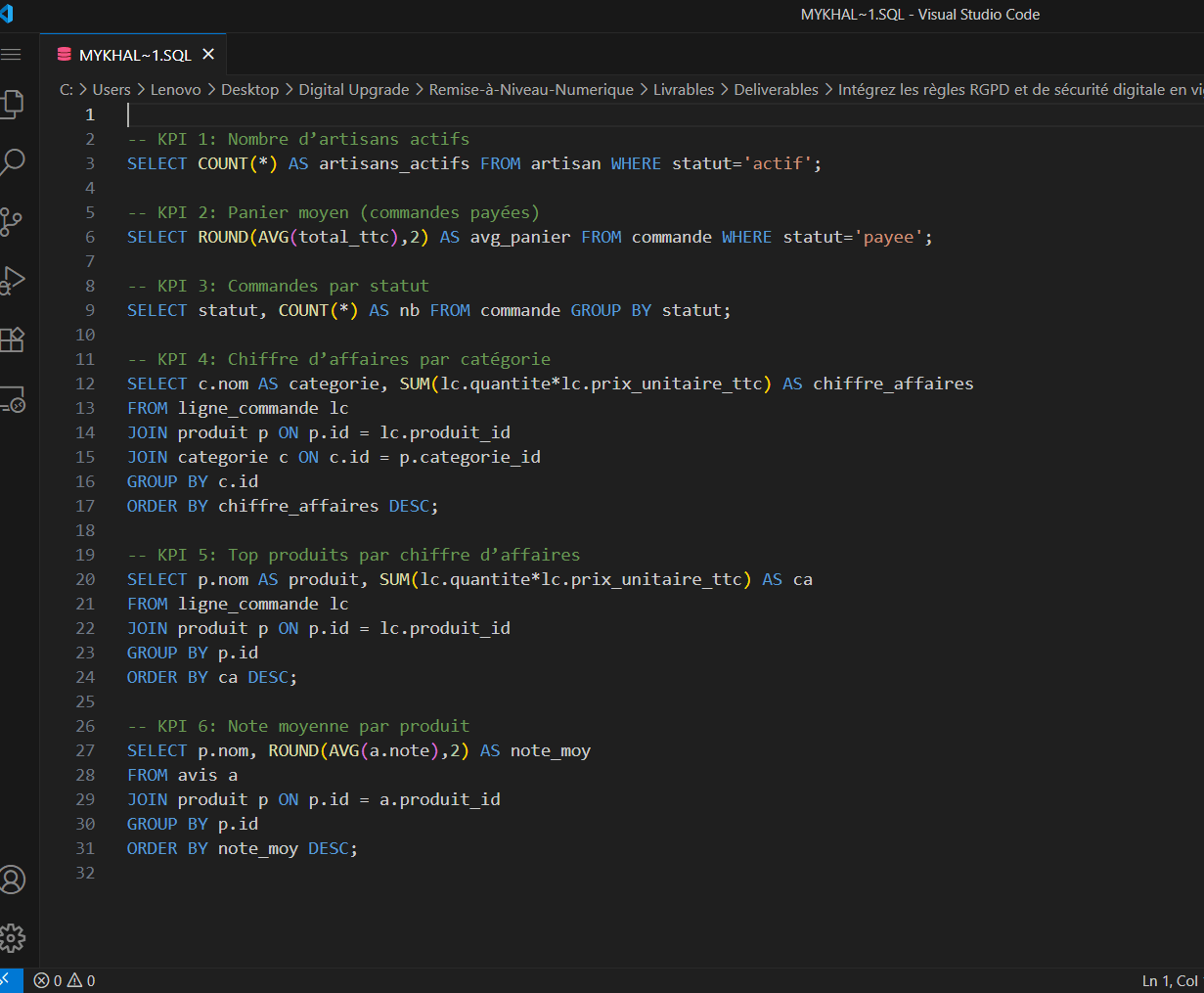
Task: Open the errors count in status bar
Action: pos(48,980)
